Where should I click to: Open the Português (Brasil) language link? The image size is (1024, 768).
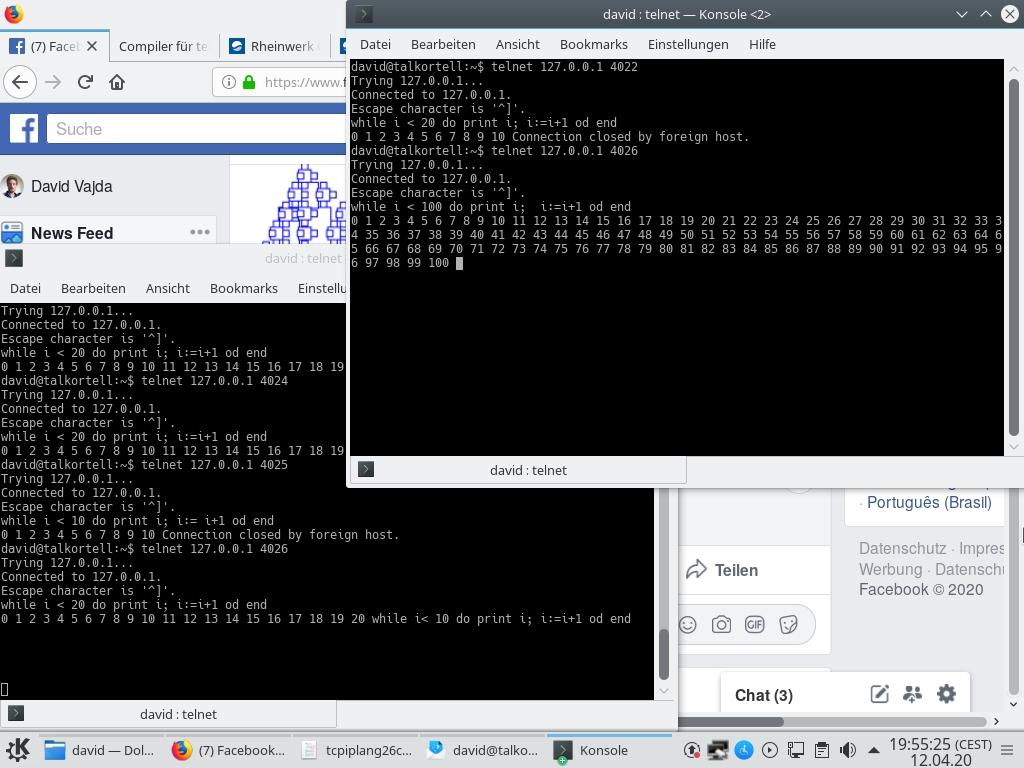click(x=928, y=502)
